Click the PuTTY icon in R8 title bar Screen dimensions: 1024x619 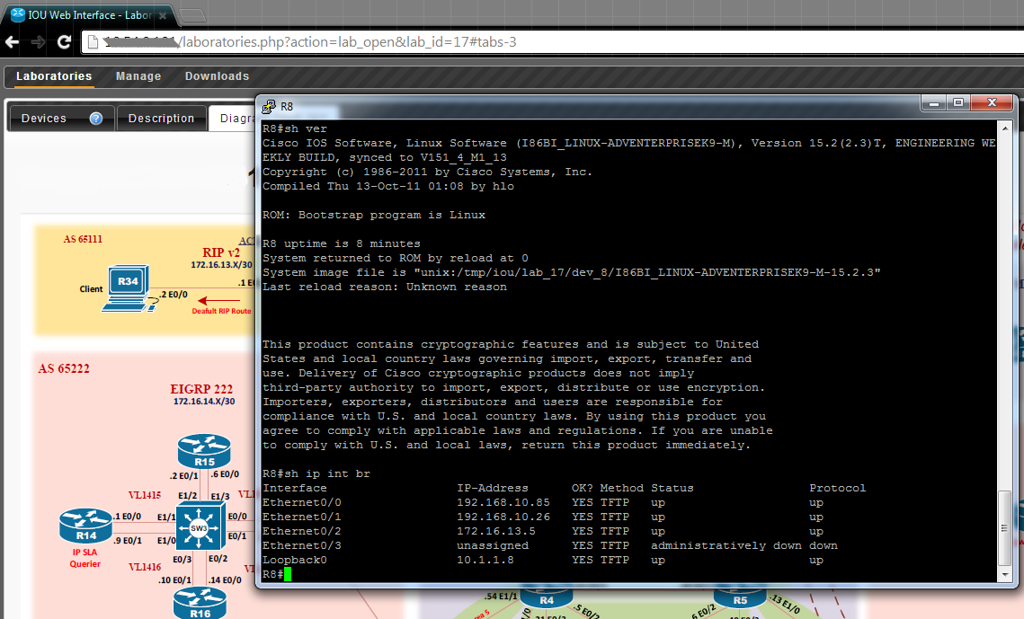(268, 106)
